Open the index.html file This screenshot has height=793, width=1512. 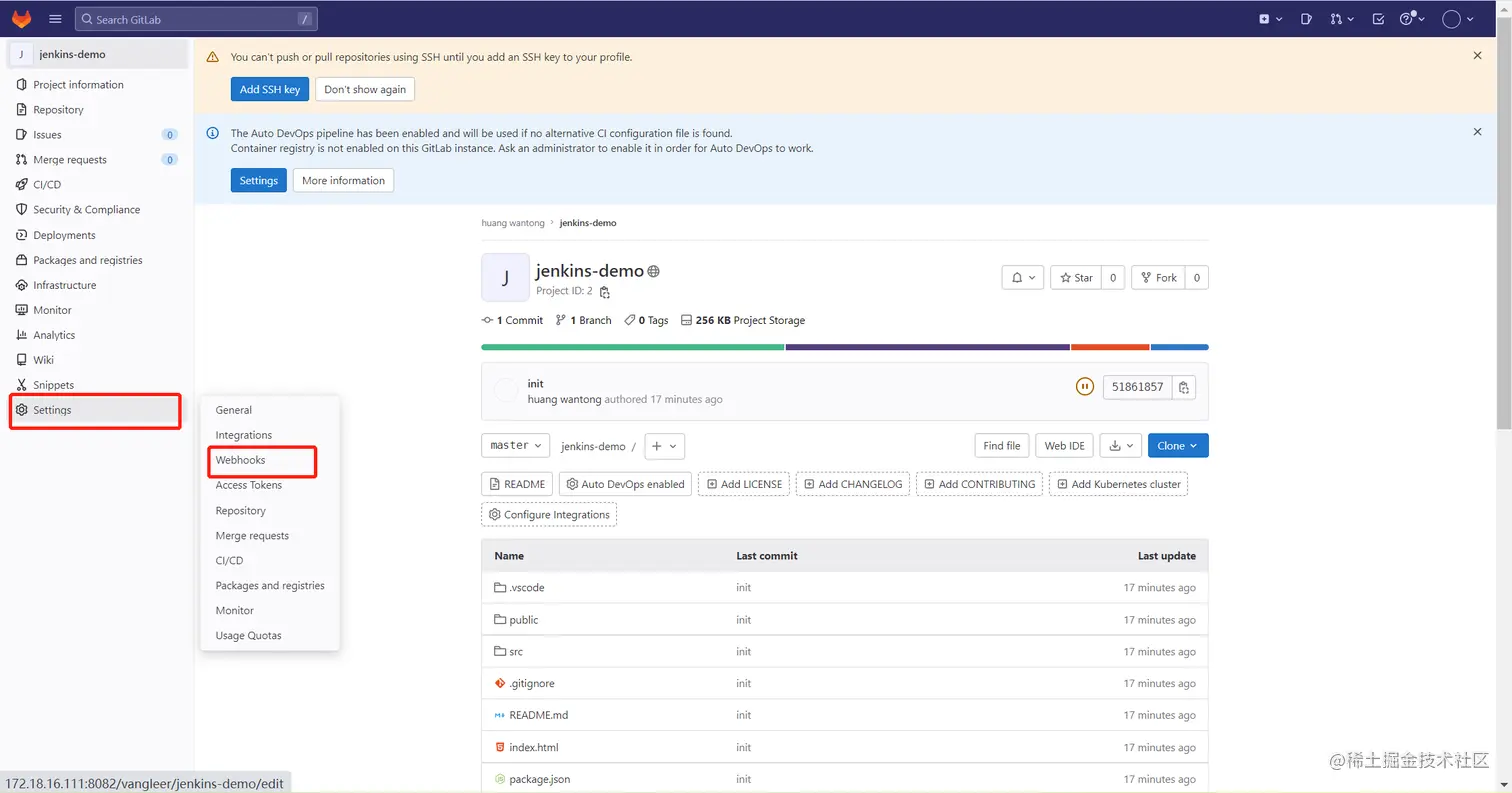tap(533, 747)
